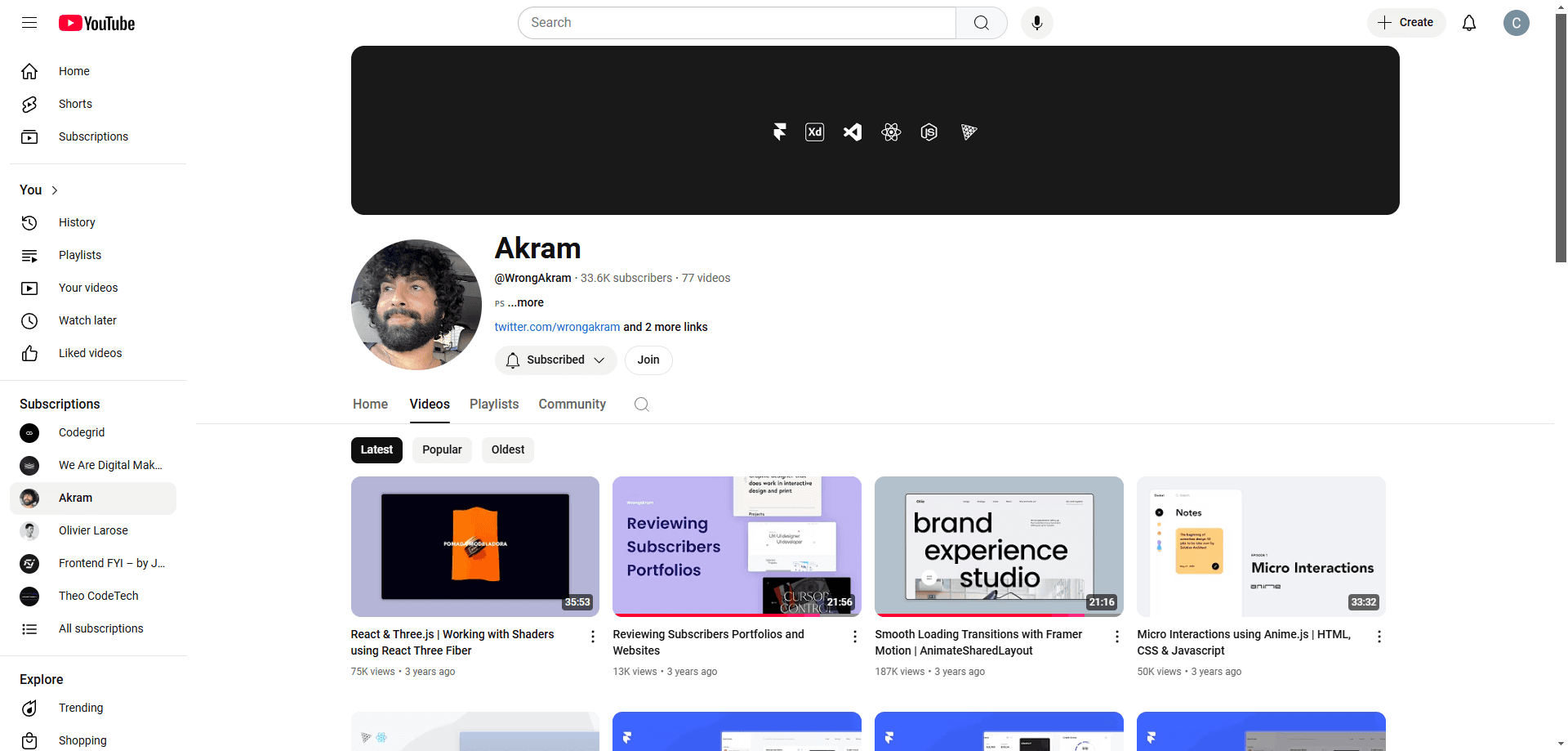Viewport: 1568px width, 751px height.
Task: Switch to Playlists tab
Action: [494, 405]
